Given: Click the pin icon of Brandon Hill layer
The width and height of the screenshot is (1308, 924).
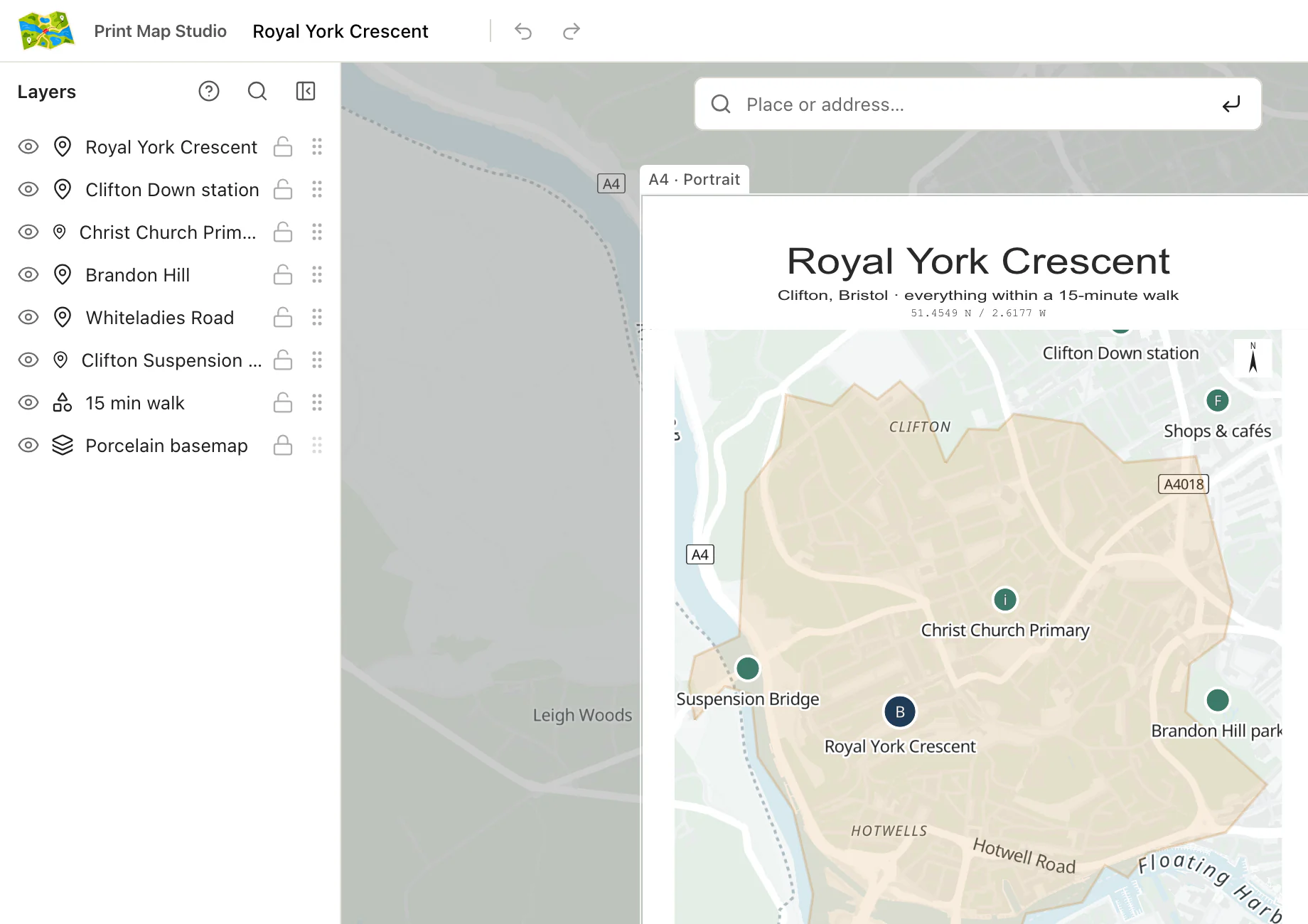Looking at the screenshot, I should [x=63, y=275].
